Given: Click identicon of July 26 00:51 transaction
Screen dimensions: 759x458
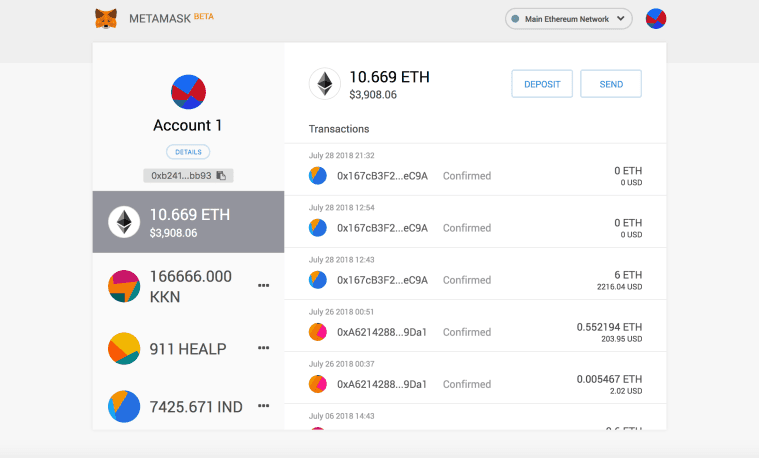Looking at the screenshot, I should (x=318, y=332).
